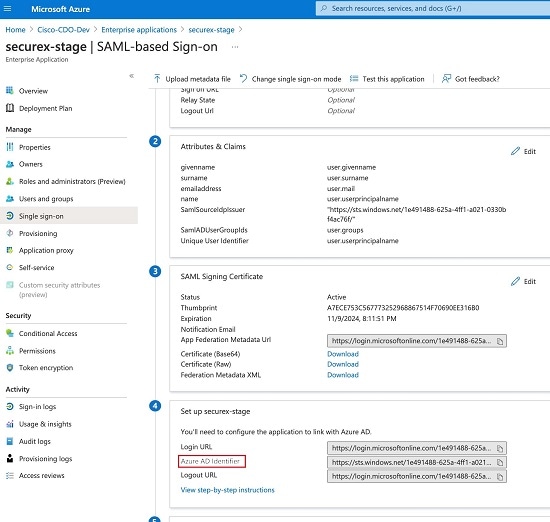Open the hamburger portal menu
The width and height of the screenshot is (550, 522).
tap(7, 8)
